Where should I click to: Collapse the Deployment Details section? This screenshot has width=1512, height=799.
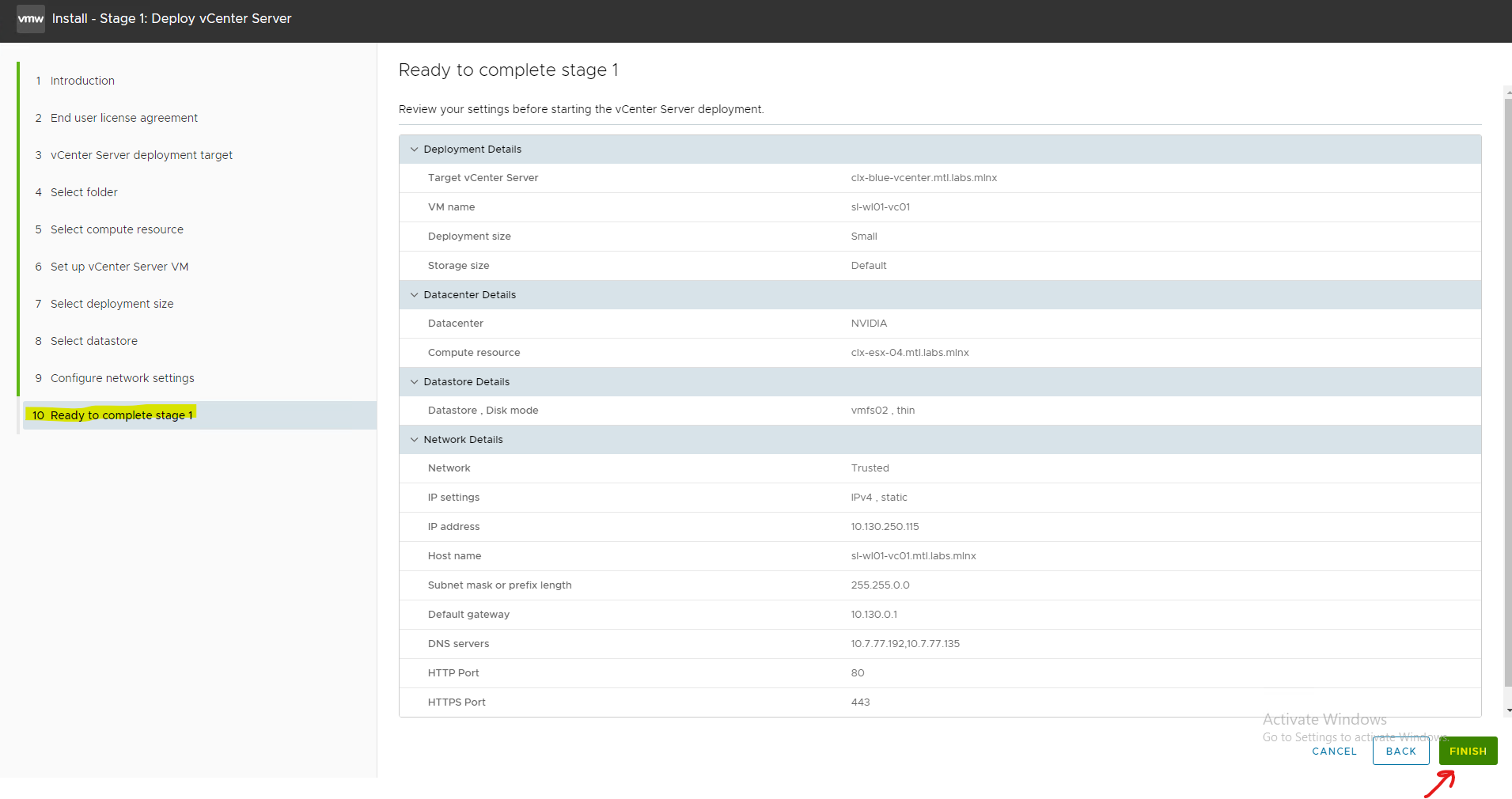[x=414, y=150]
